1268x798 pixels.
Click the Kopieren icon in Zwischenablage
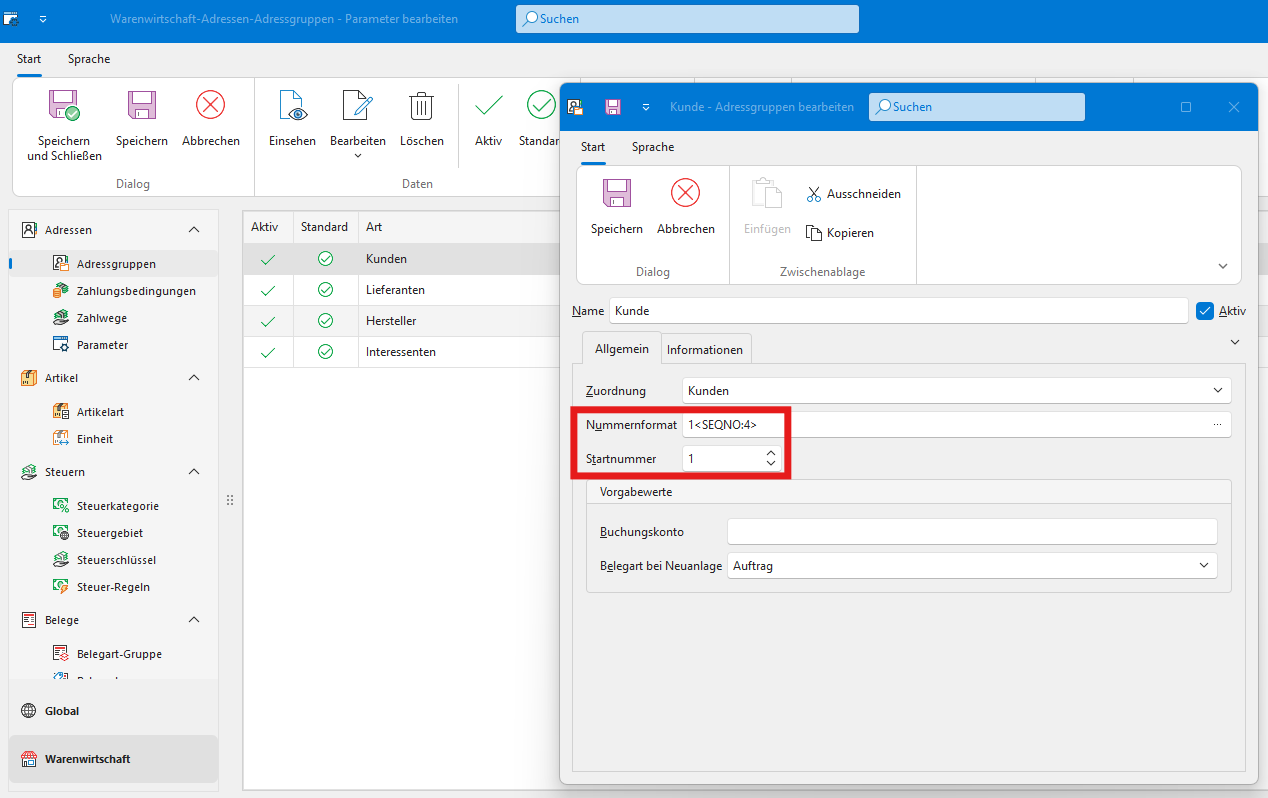(814, 233)
